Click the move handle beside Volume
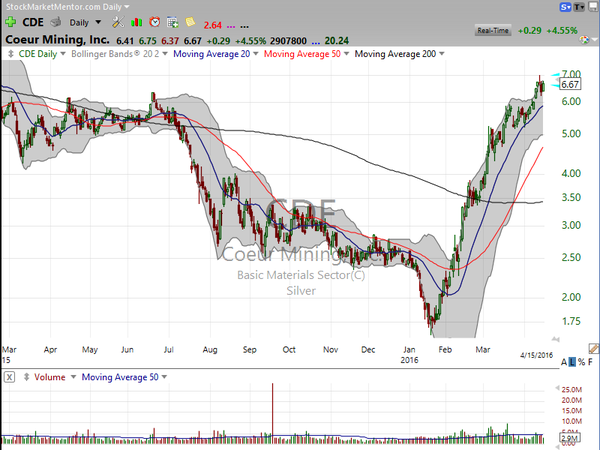The height and width of the screenshot is (450, 600). click(x=26, y=377)
